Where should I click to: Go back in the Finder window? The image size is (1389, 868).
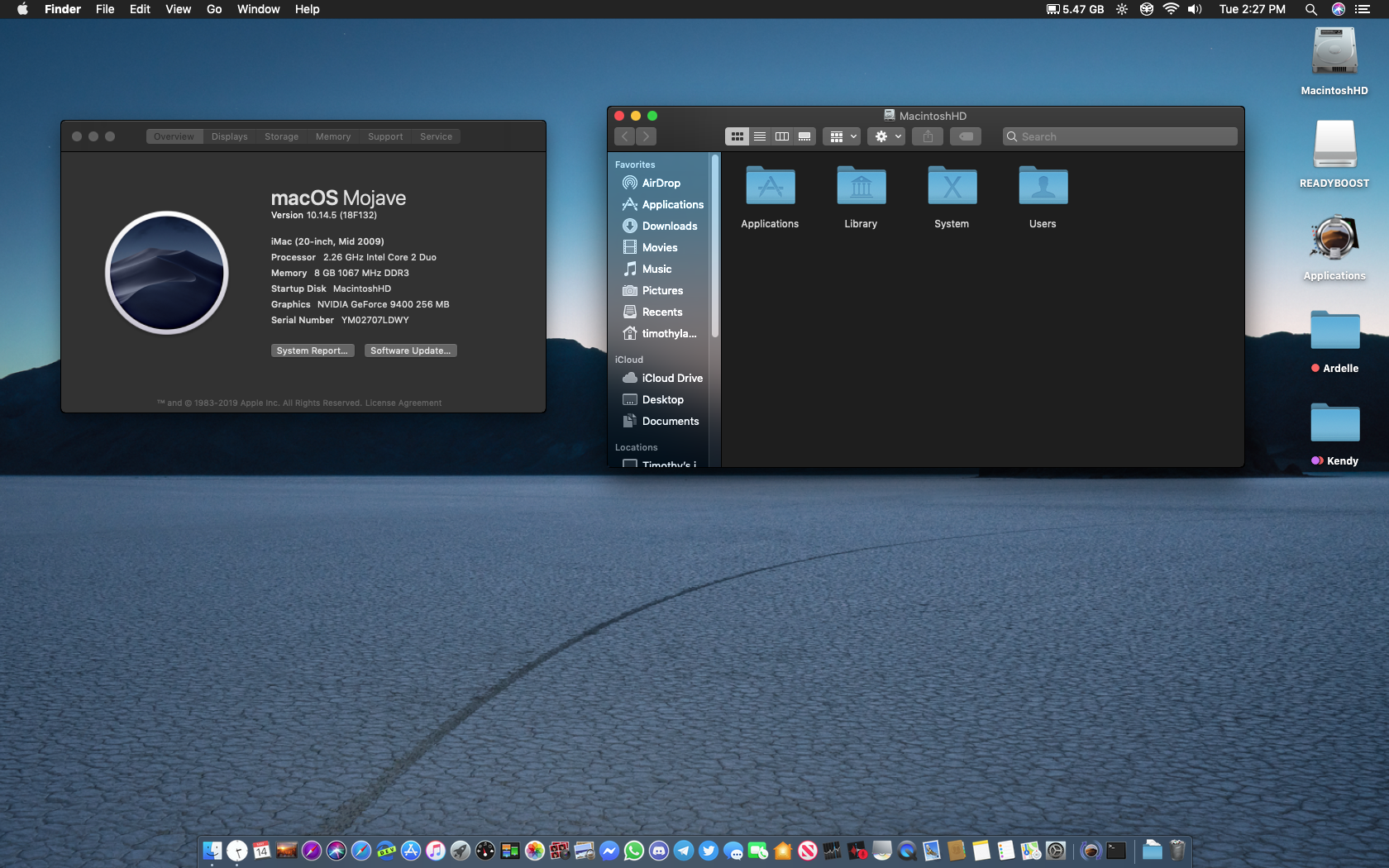click(x=625, y=136)
